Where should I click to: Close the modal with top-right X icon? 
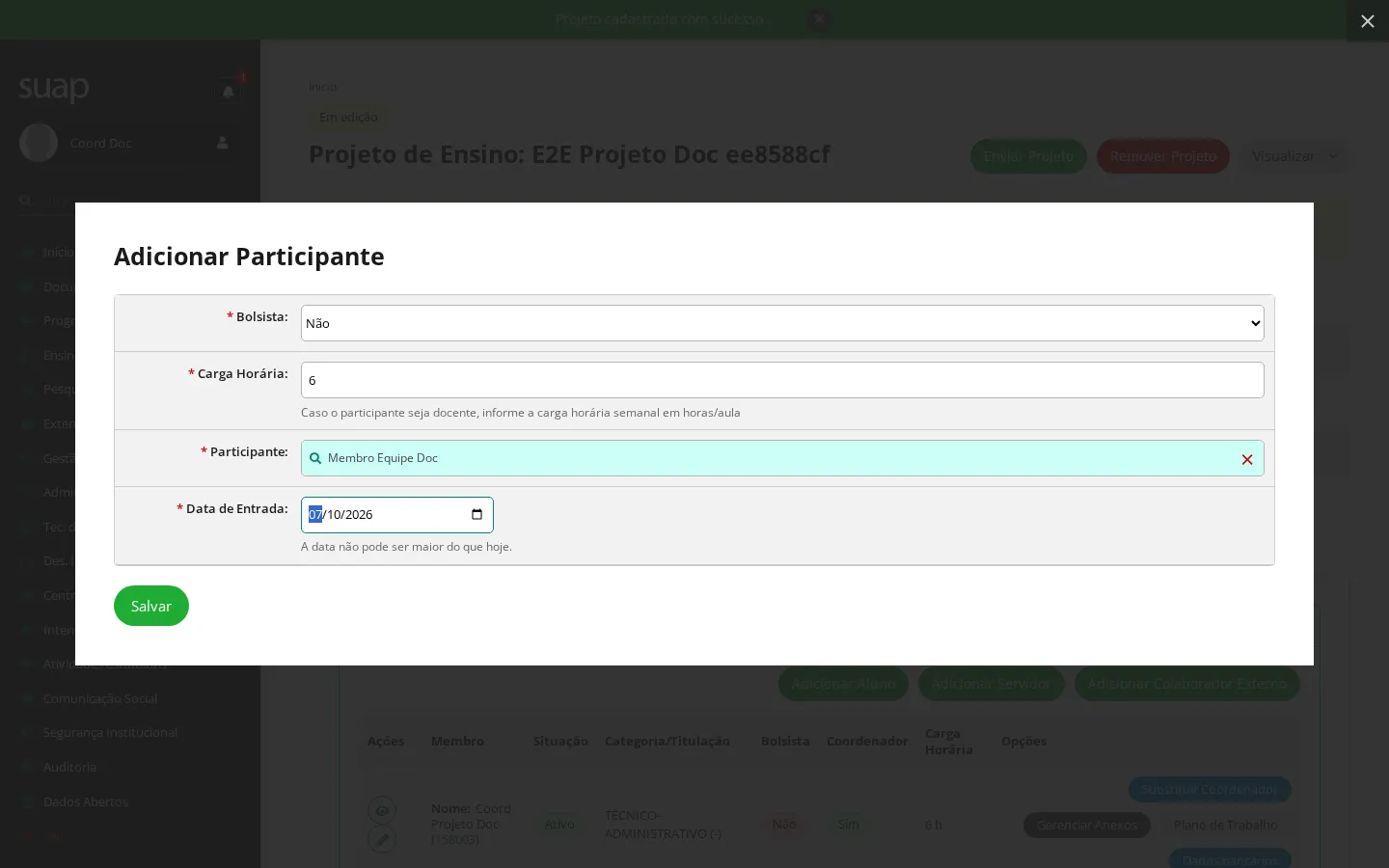tap(1368, 21)
